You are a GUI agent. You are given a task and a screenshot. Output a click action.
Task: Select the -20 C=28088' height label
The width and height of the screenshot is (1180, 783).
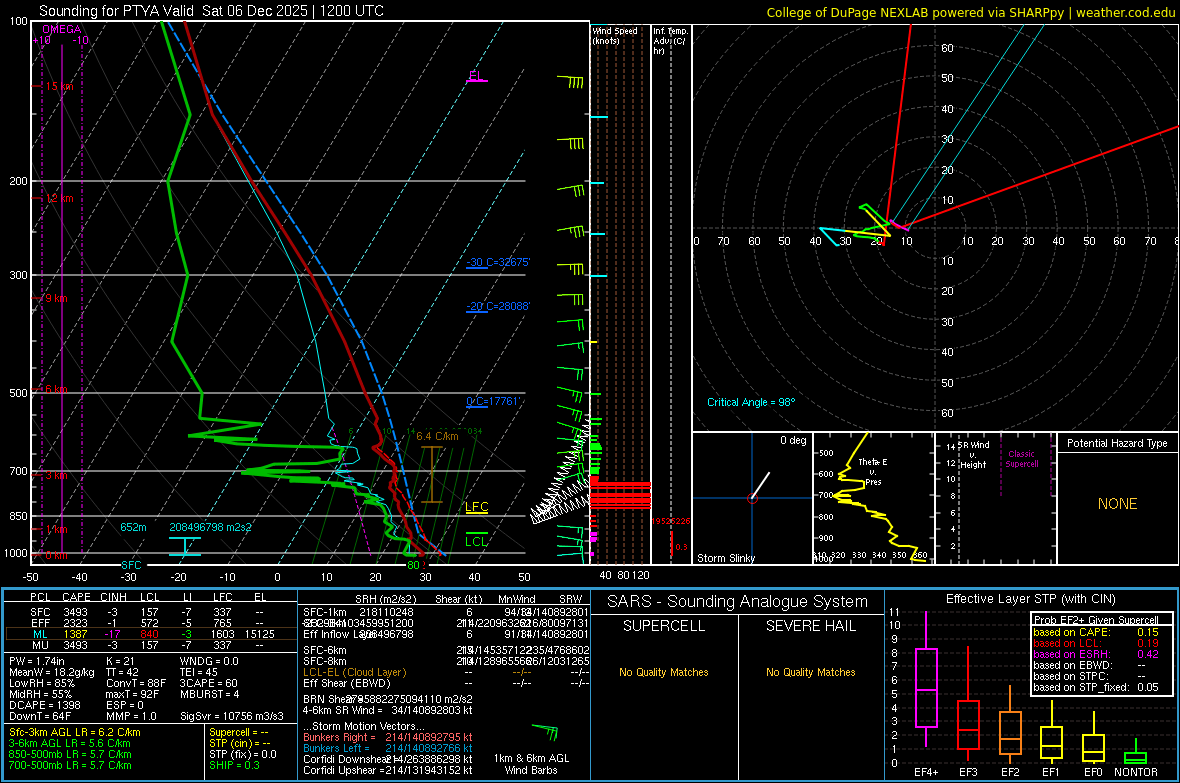[x=498, y=306]
